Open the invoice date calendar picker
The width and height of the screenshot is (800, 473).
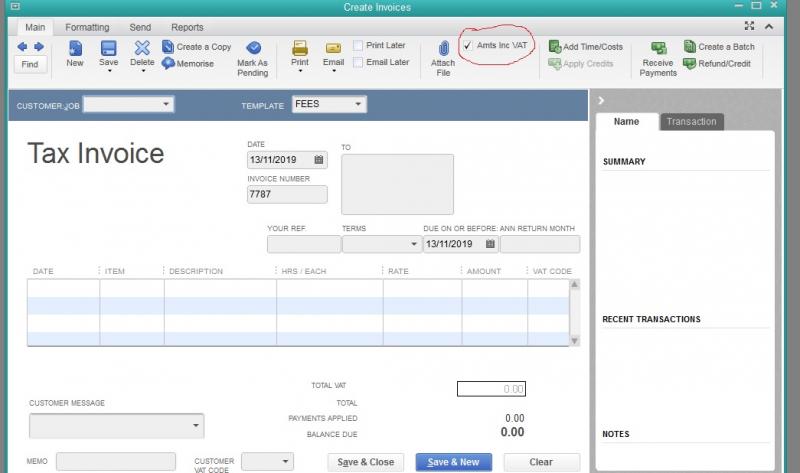point(319,159)
